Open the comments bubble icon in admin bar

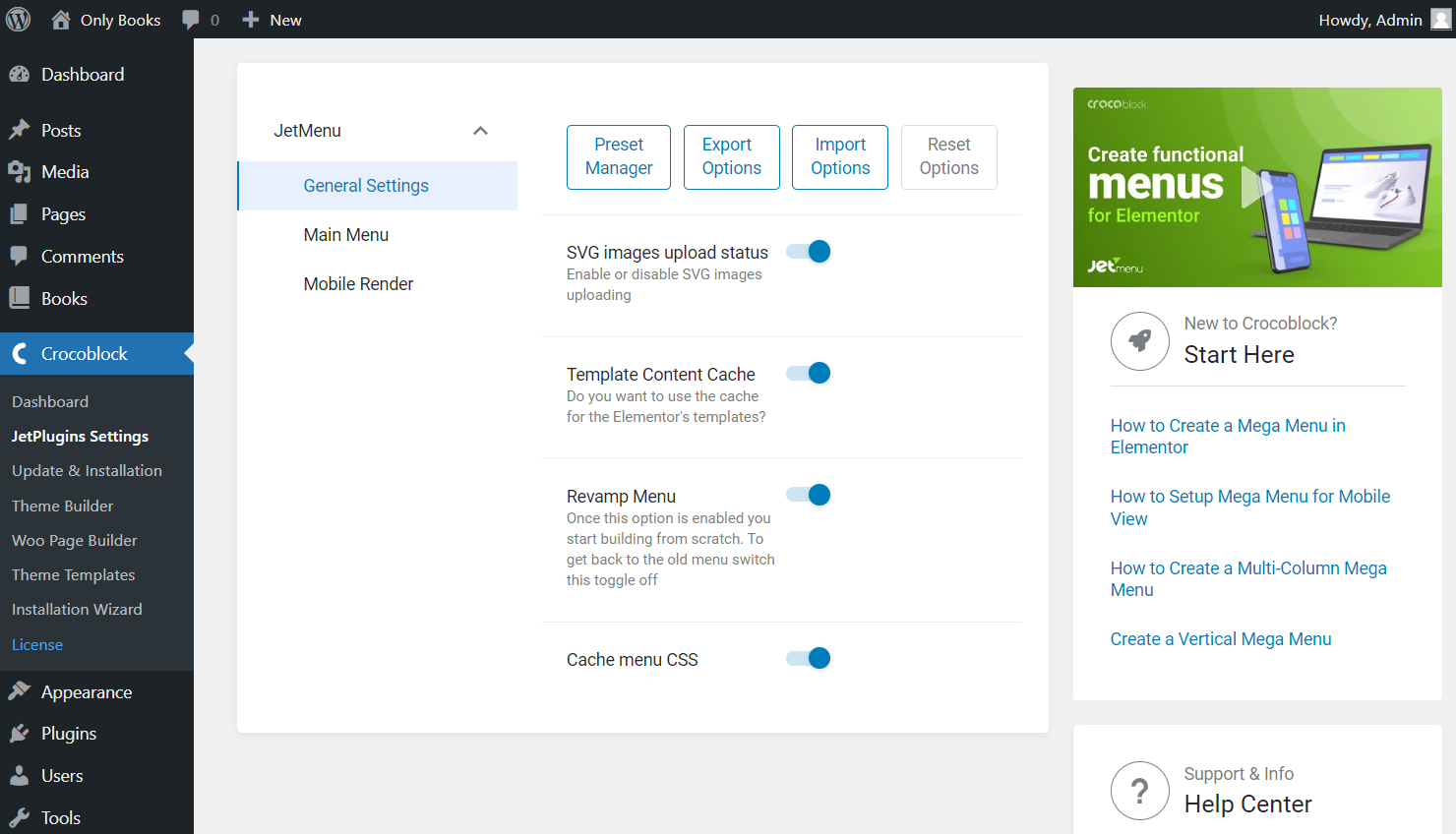[191, 20]
